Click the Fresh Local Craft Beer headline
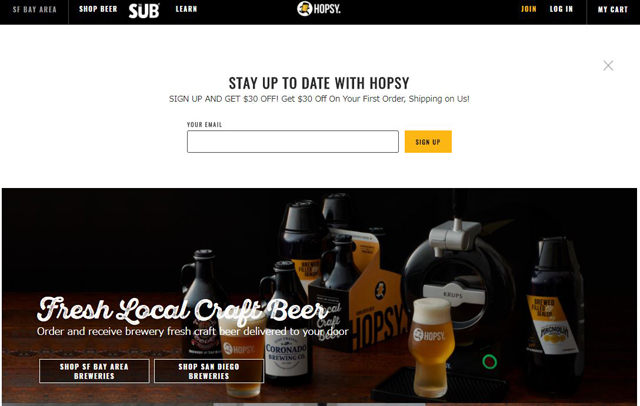The width and height of the screenshot is (640, 406). [x=183, y=309]
